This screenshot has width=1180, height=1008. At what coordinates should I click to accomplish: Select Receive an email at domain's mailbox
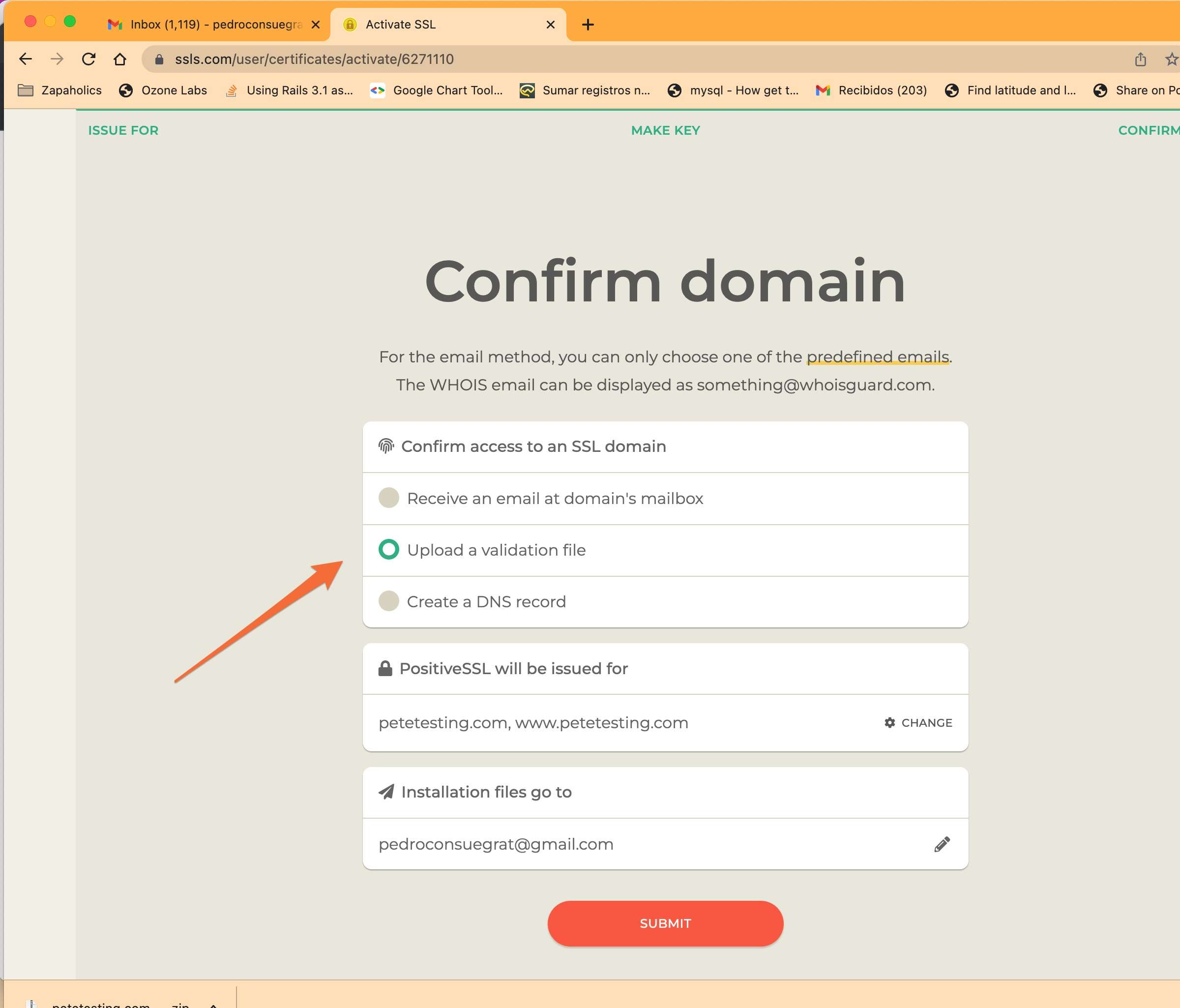point(389,498)
